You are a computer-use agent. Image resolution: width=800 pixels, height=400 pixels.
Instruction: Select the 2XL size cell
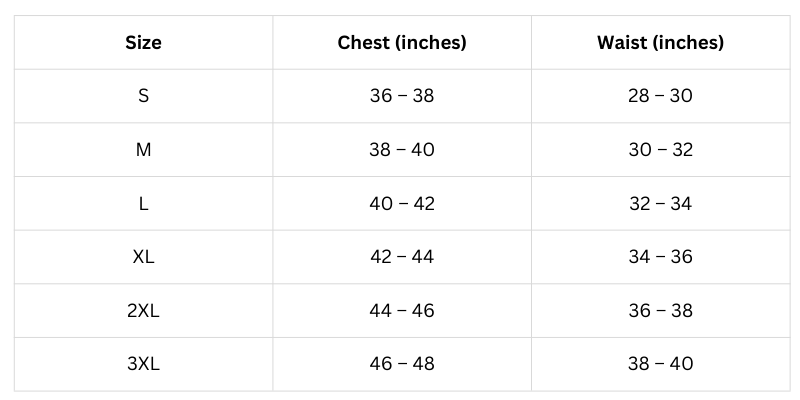click(x=143, y=311)
